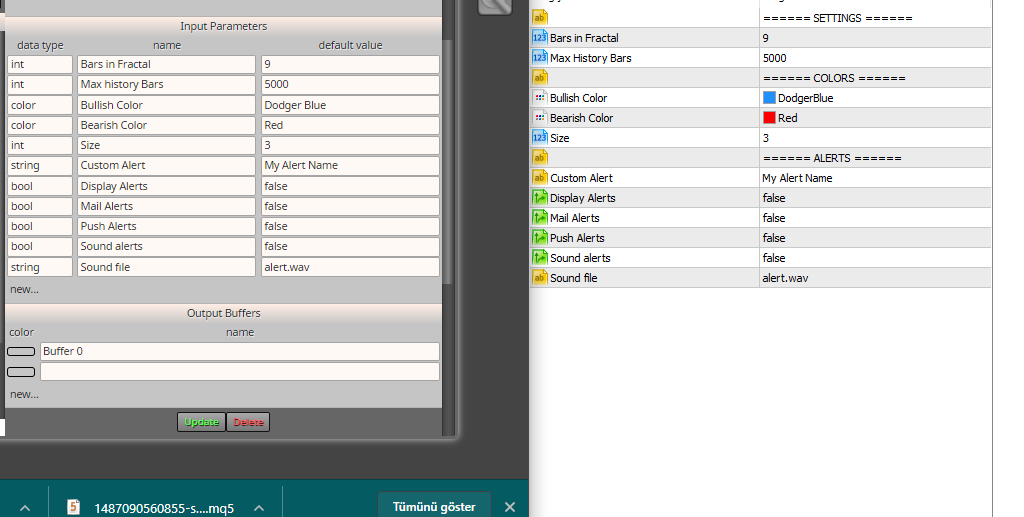1024x517 pixels.
Task: Select the ====== ALERTS ====== value cell
Action: tap(875, 158)
